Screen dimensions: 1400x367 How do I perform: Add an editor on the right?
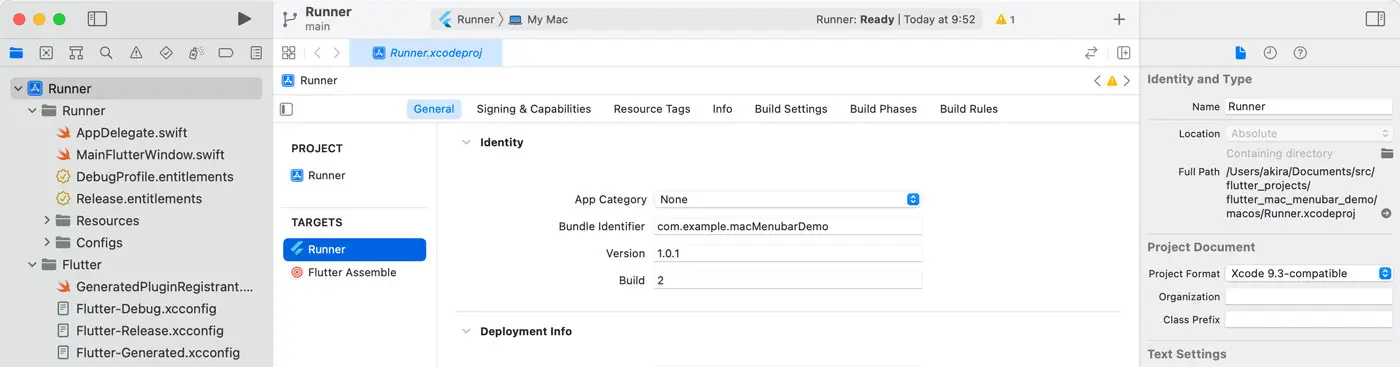pos(1124,53)
